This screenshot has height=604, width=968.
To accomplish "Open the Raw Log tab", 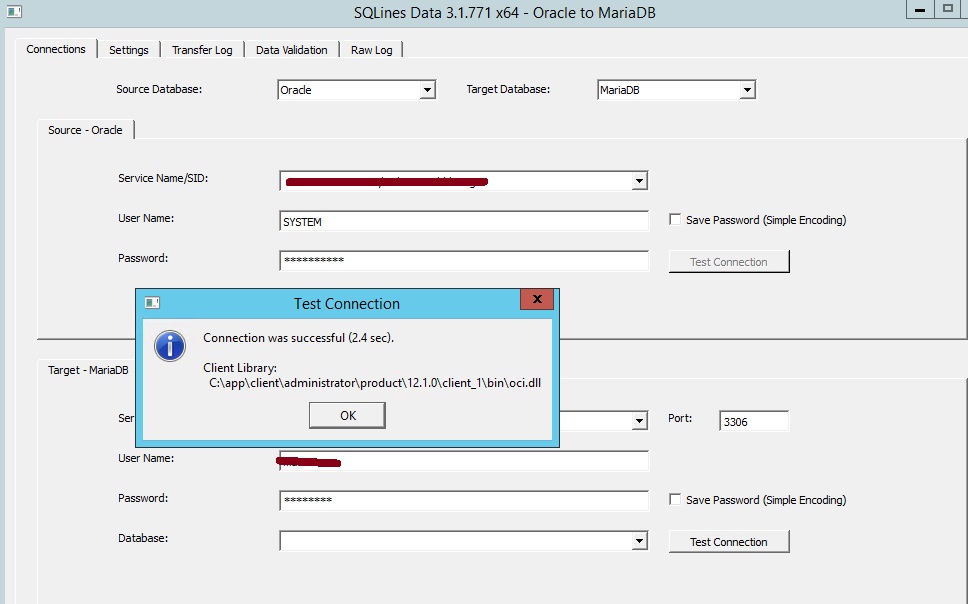I will click(x=371, y=50).
